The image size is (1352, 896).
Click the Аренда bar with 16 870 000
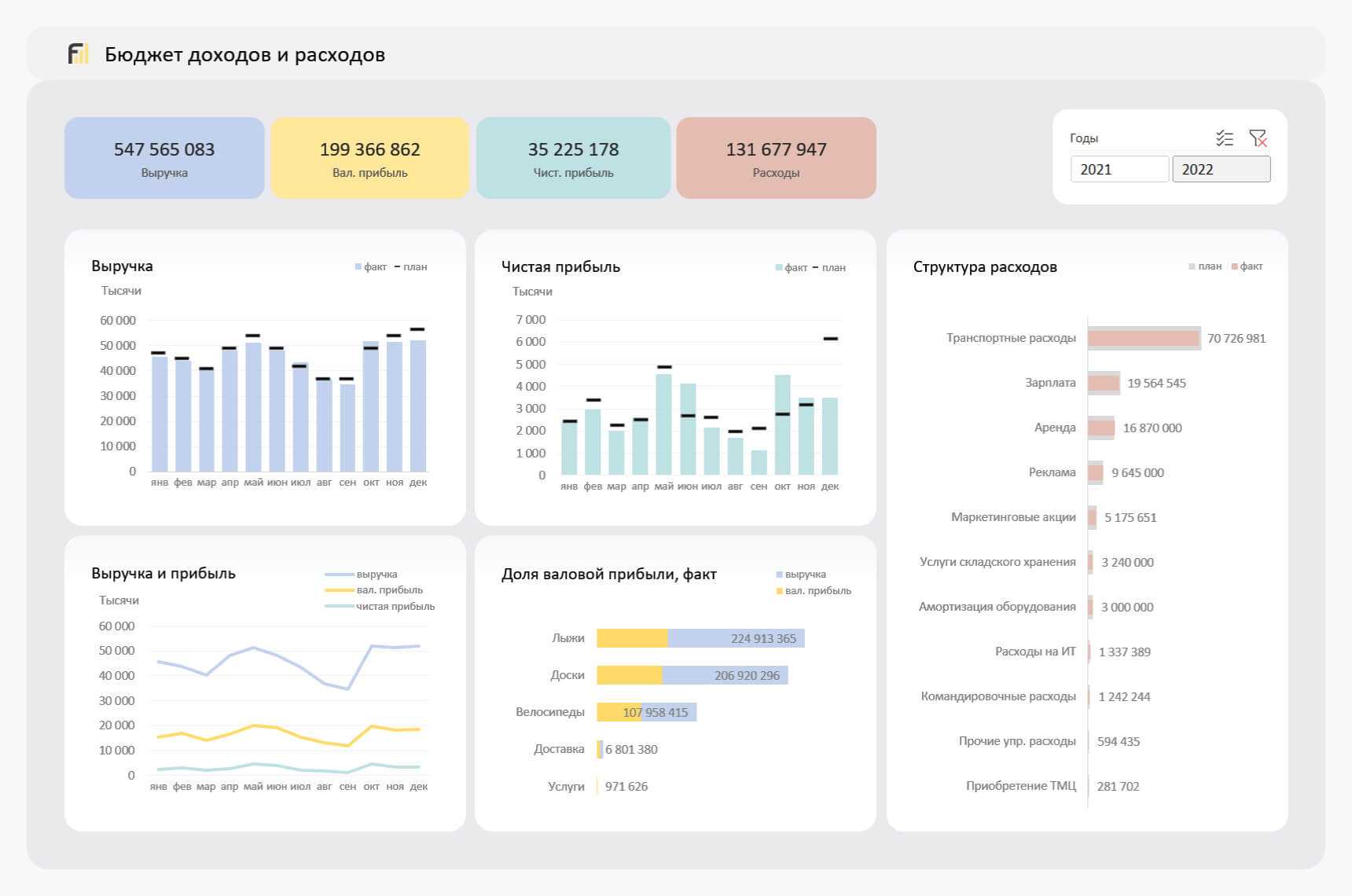coord(1100,428)
